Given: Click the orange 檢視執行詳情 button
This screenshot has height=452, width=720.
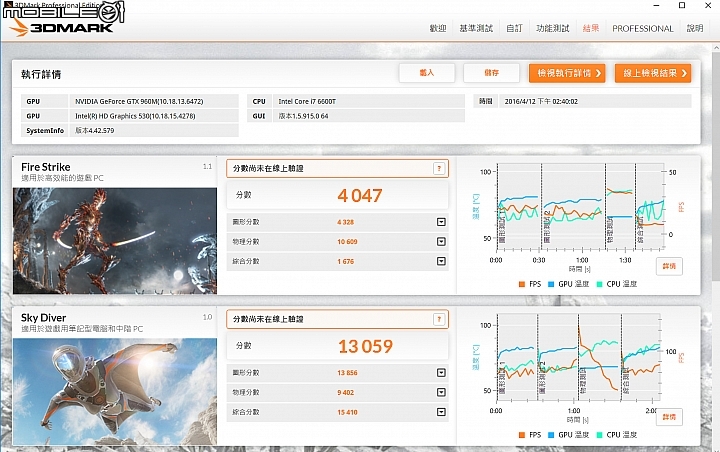Looking at the screenshot, I should 567,73.
